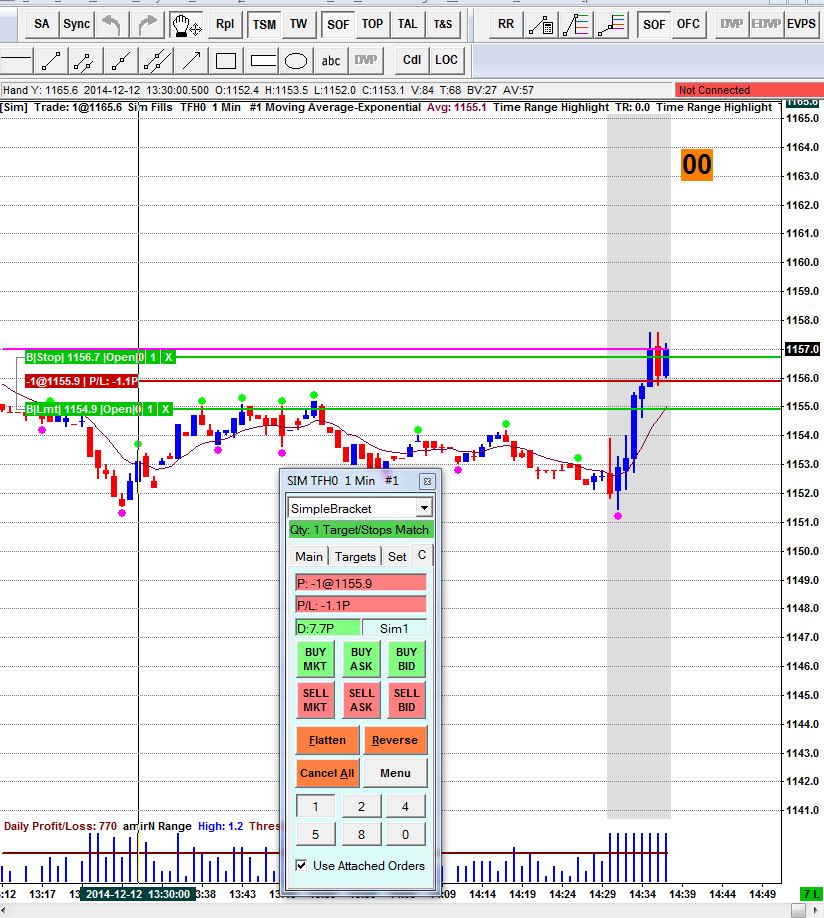Screen dimensions: 824x918
Task: Select quantity 5 button
Action: 316,834
